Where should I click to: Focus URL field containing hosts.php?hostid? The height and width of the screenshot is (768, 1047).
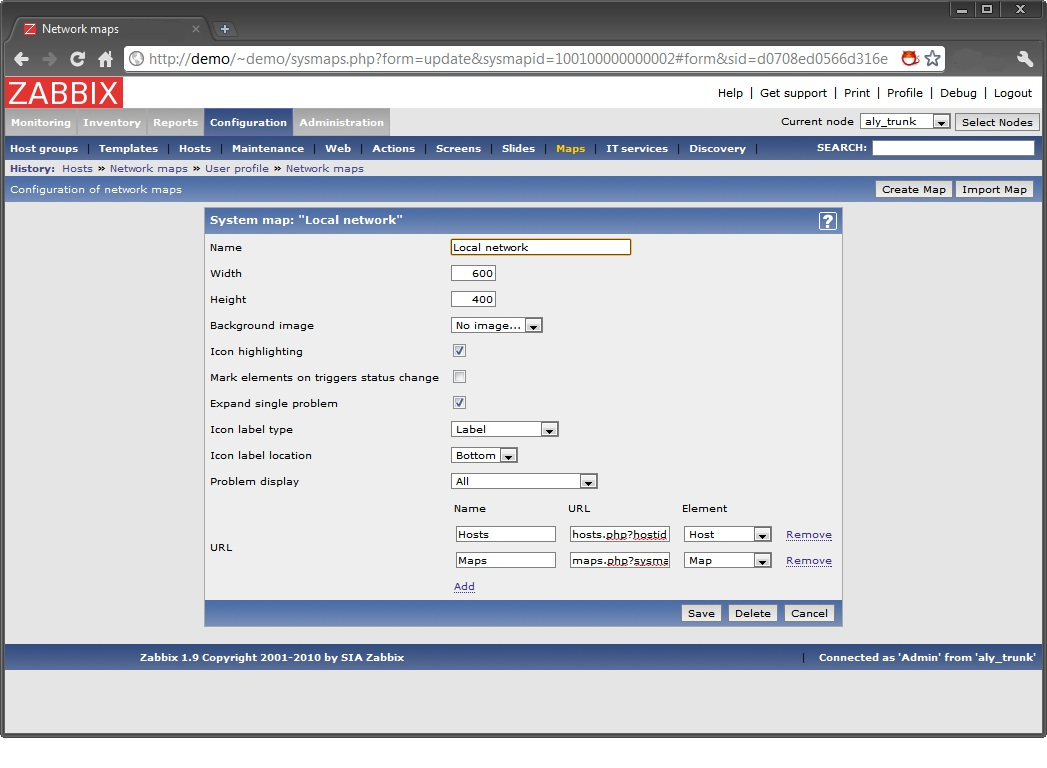point(620,534)
